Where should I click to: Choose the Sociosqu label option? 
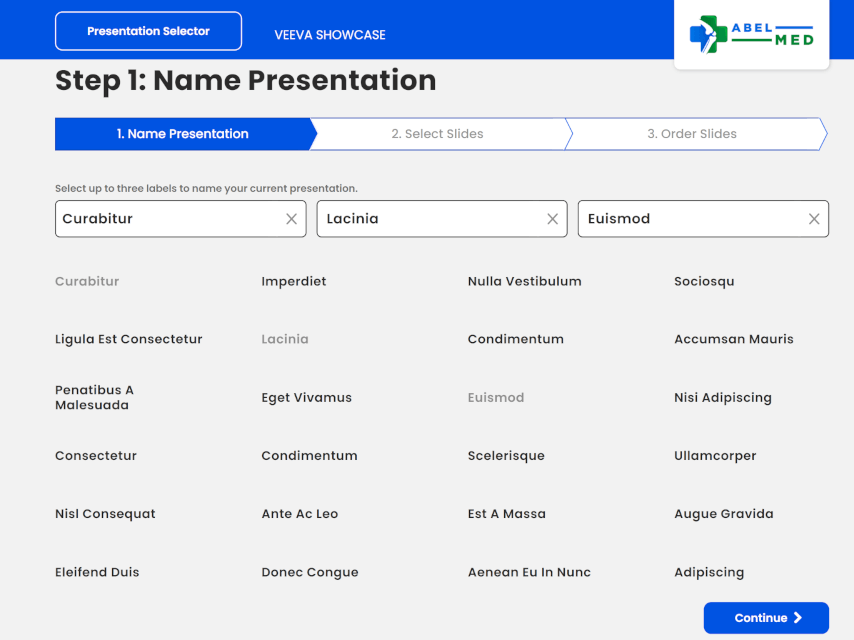(x=704, y=281)
